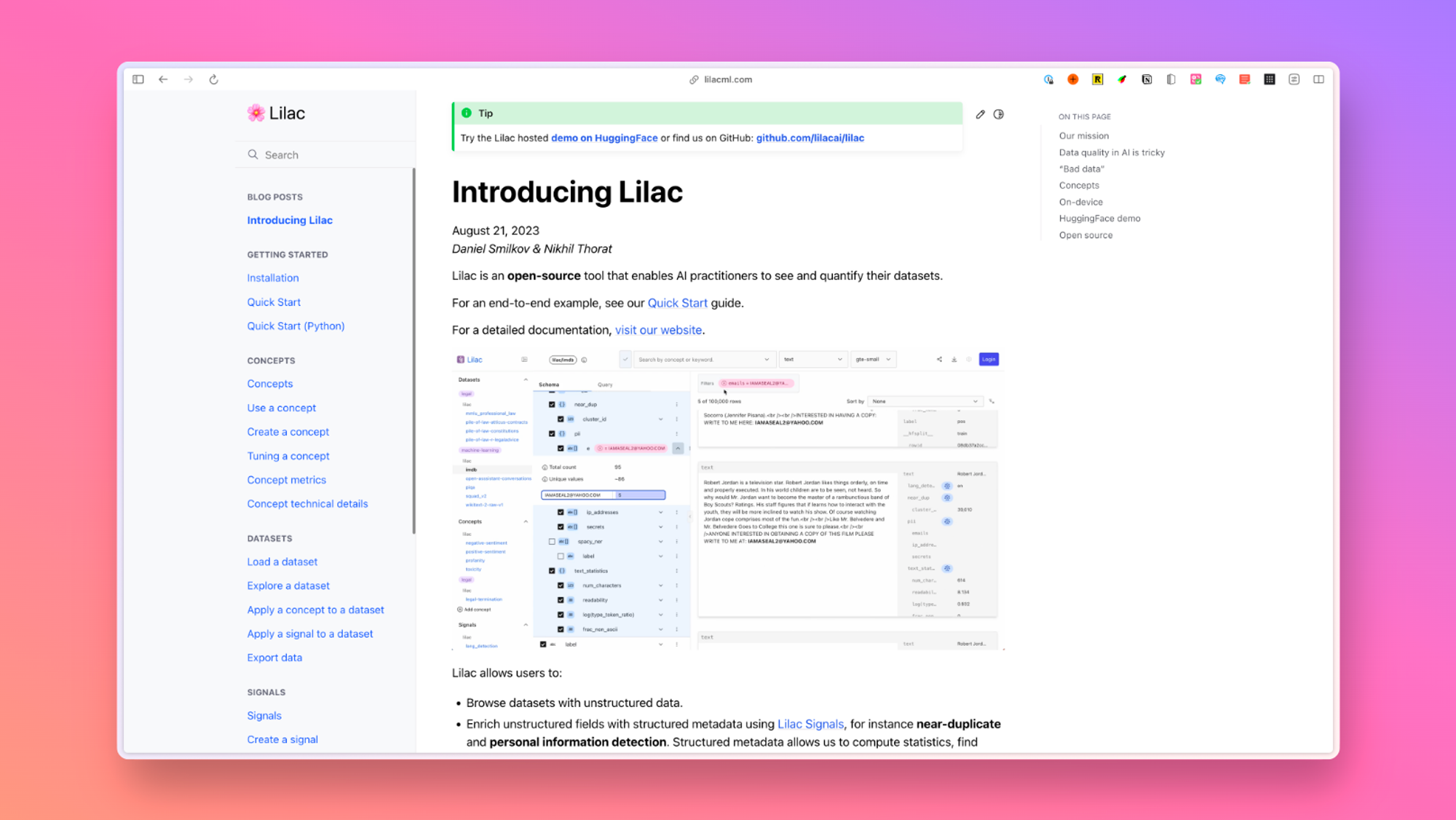This screenshot has height=820, width=1456.
Task: Open the Installation sidebar page
Action: tap(273, 278)
